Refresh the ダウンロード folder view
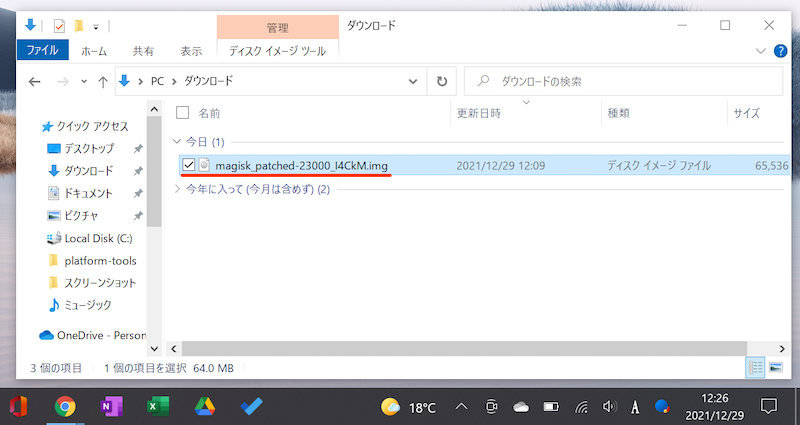This screenshot has height=425, width=800. (x=442, y=81)
